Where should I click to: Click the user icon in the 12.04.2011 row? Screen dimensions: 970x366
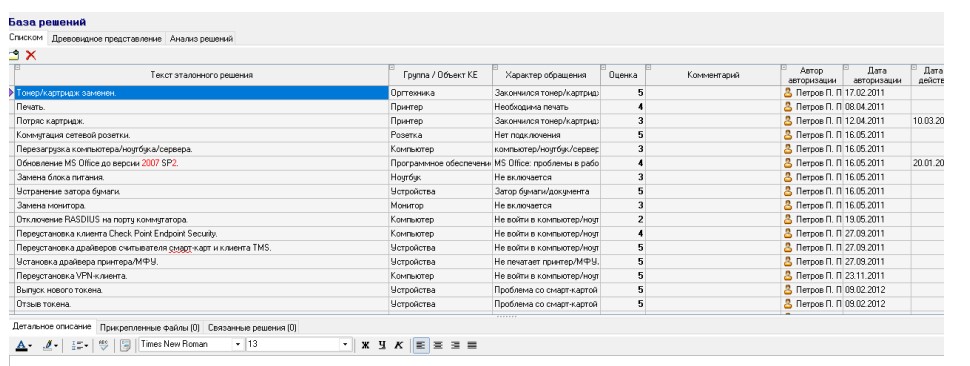788,121
